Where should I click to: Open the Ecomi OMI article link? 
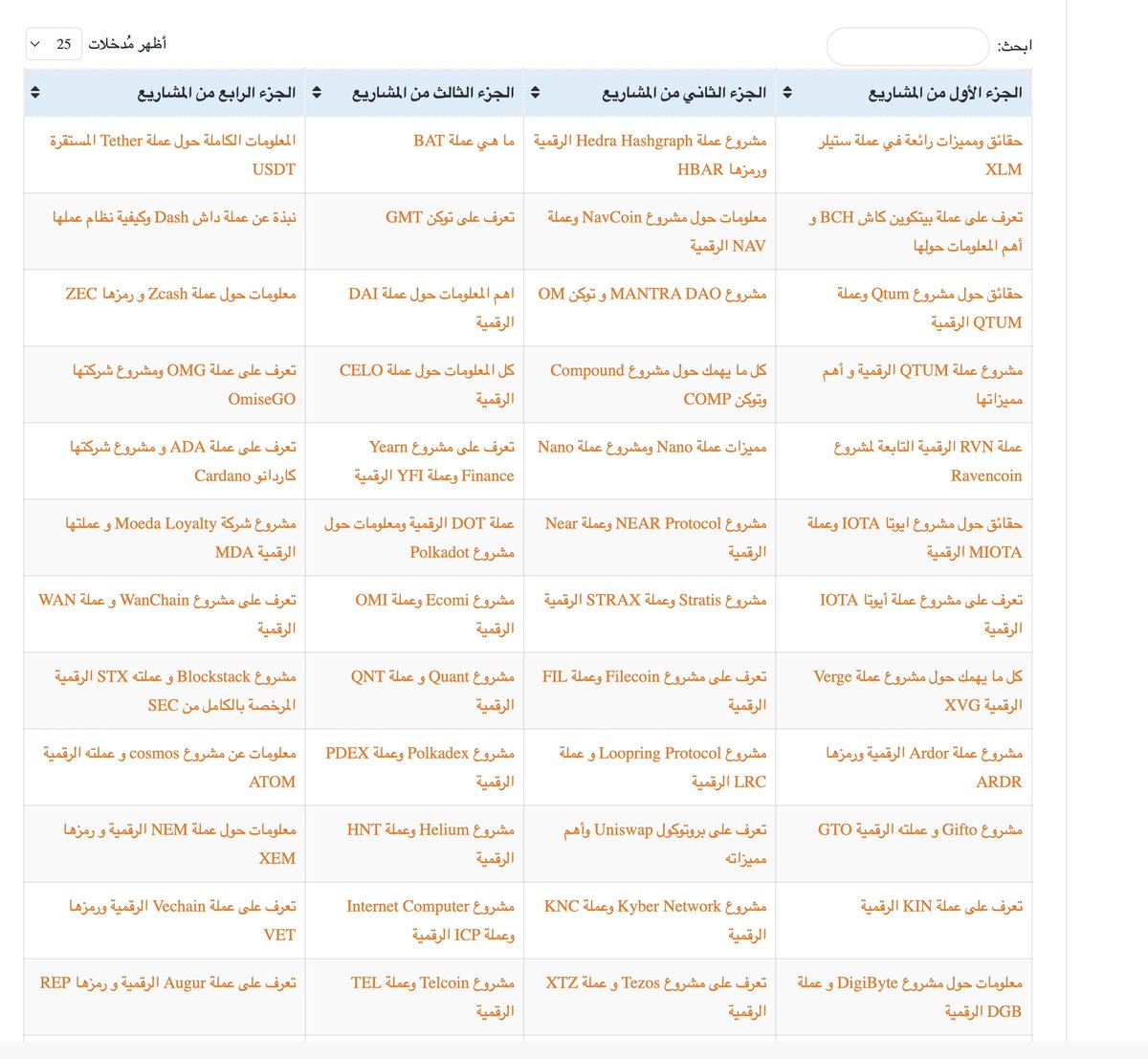click(435, 614)
